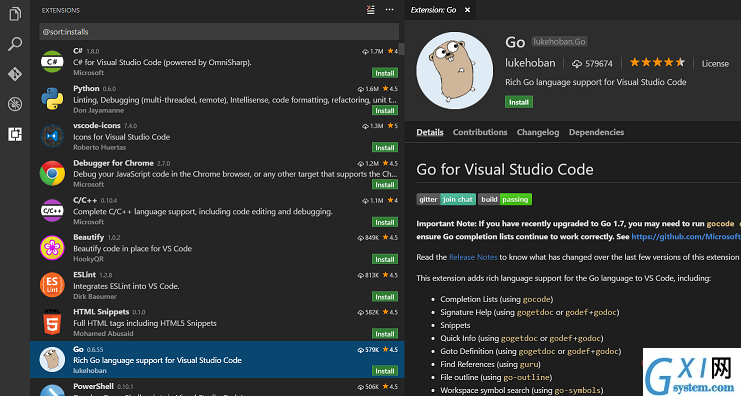Click the 'Go for Visual Studio Code' heading
741x396 pixels.
505,169
